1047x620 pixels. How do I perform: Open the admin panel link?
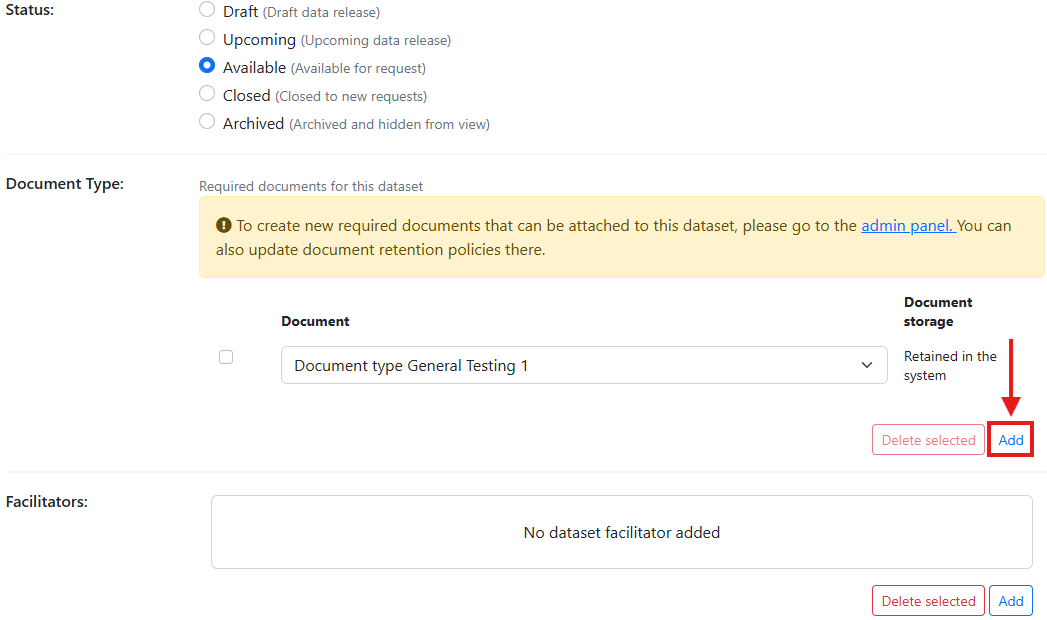(907, 226)
